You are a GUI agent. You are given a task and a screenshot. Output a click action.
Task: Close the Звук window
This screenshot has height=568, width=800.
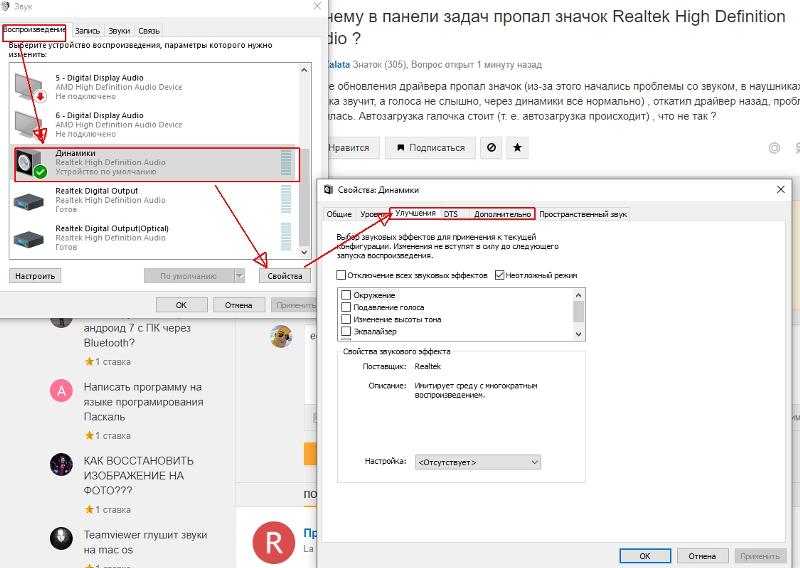[317, 6]
